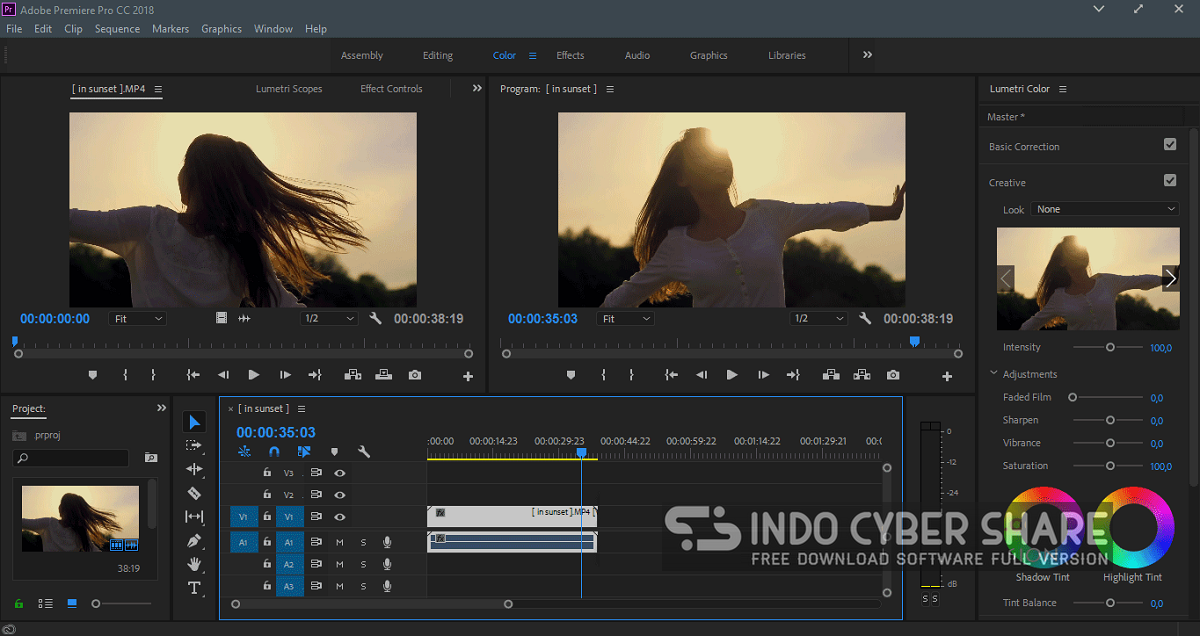The height and width of the screenshot is (636, 1200).
Task: Click the nest sequence icon in timeline
Action: coord(244,452)
